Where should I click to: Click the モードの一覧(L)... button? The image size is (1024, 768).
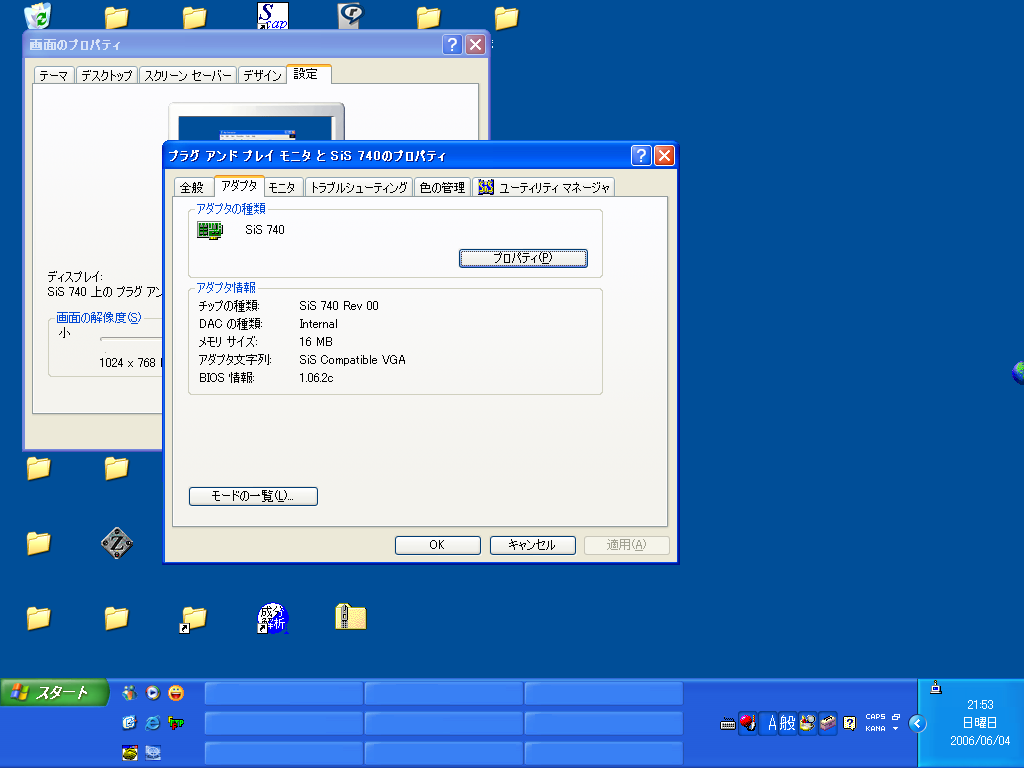pyautogui.click(x=253, y=496)
